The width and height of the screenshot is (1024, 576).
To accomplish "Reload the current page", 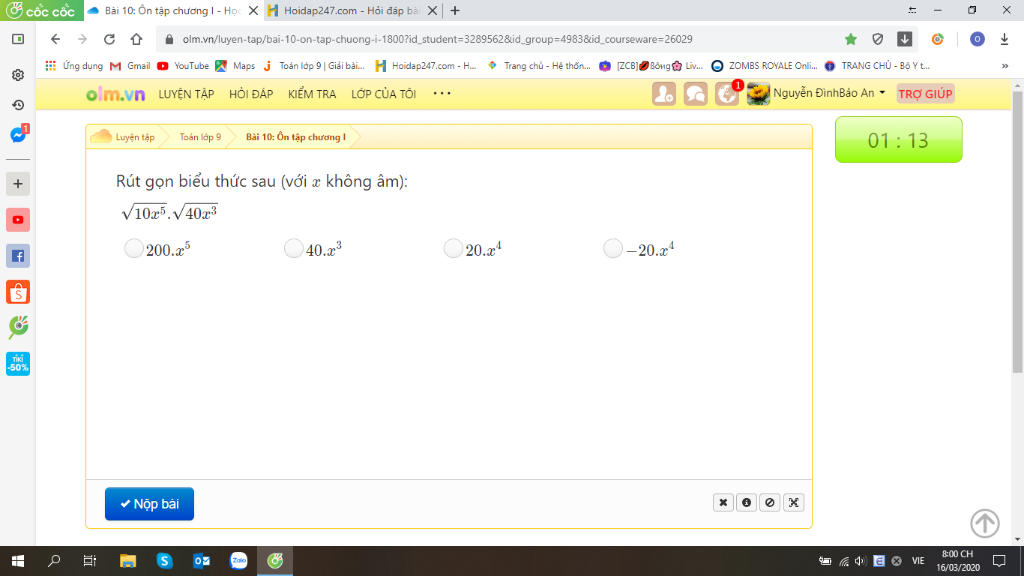I will click(109, 39).
